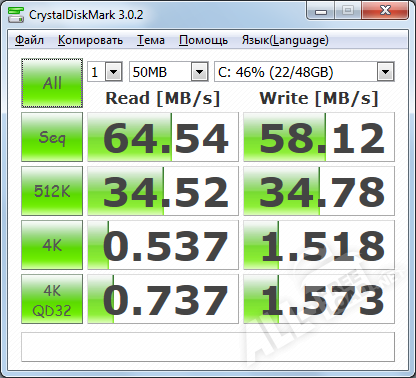The image size is (416, 378).
Task: Click the Read [MB/s] column header
Action: point(163,98)
